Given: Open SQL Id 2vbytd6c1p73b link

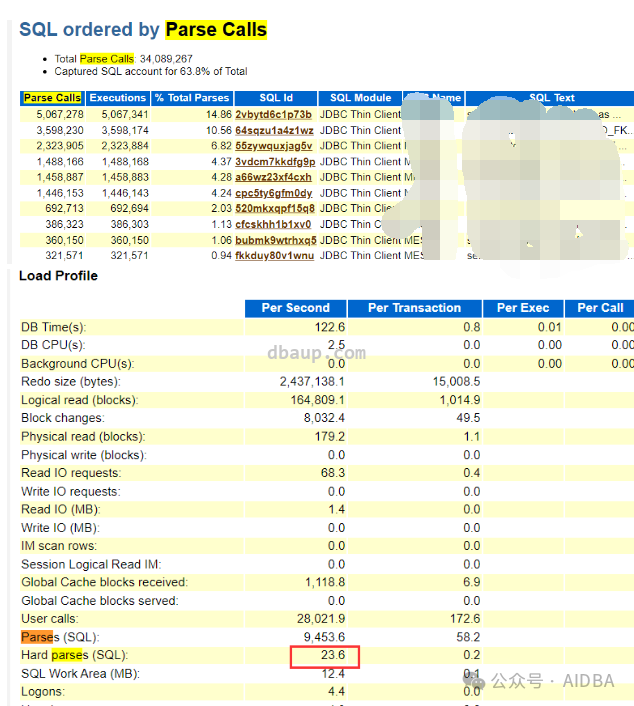Looking at the screenshot, I should coord(273,114).
